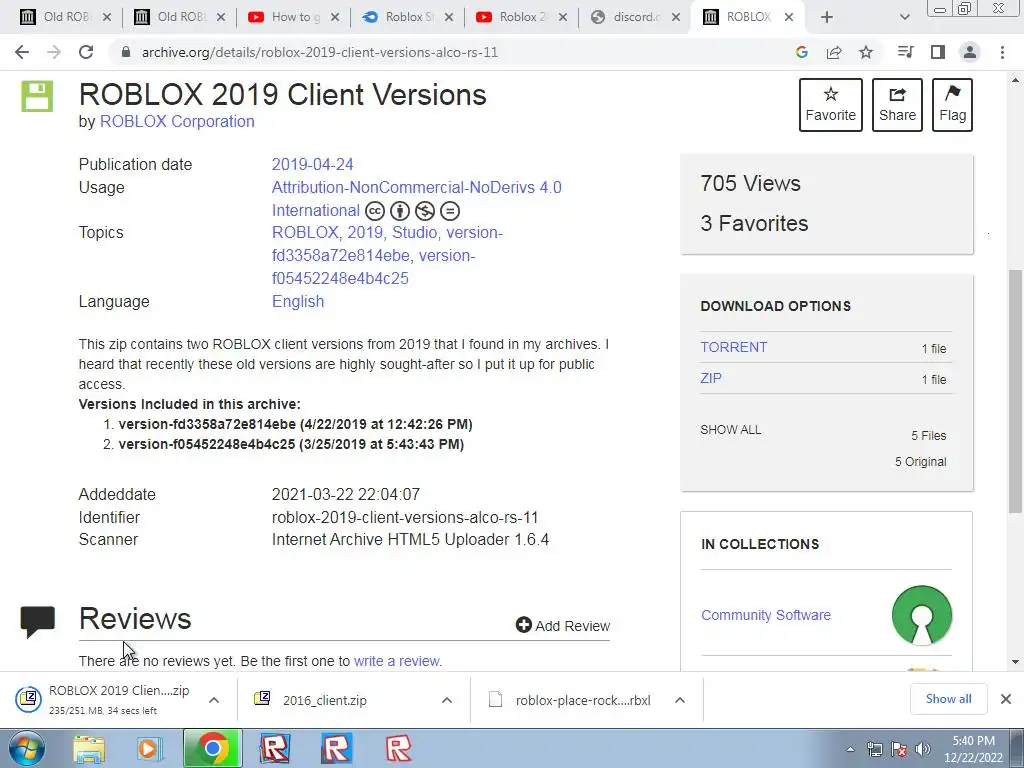Click the 'write a review' link
The height and width of the screenshot is (768, 1024).
pyautogui.click(x=397, y=661)
